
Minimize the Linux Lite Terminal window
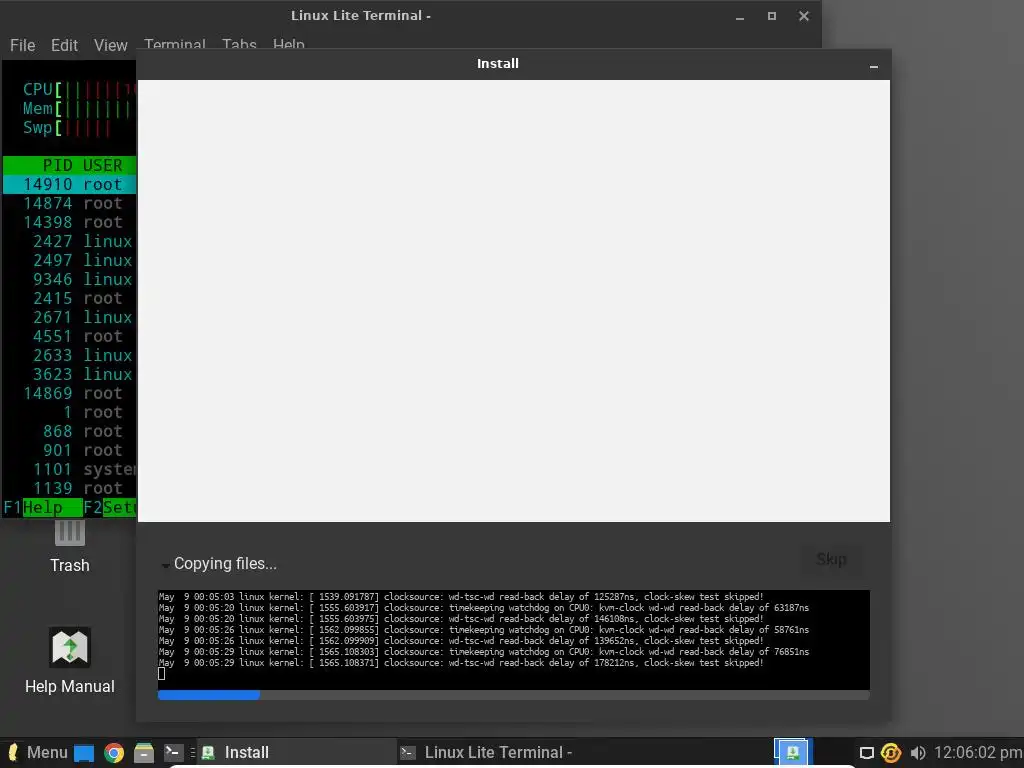(740, 17)
